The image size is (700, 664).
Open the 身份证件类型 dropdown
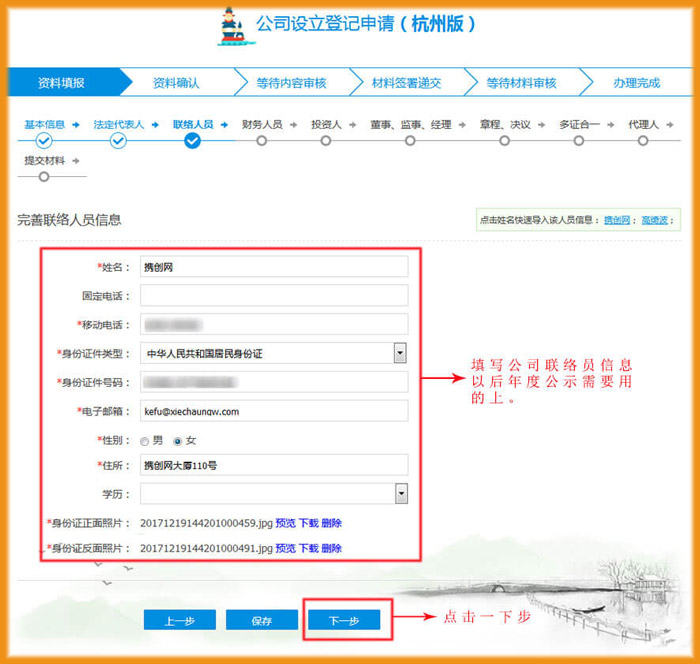click(400, 353)
